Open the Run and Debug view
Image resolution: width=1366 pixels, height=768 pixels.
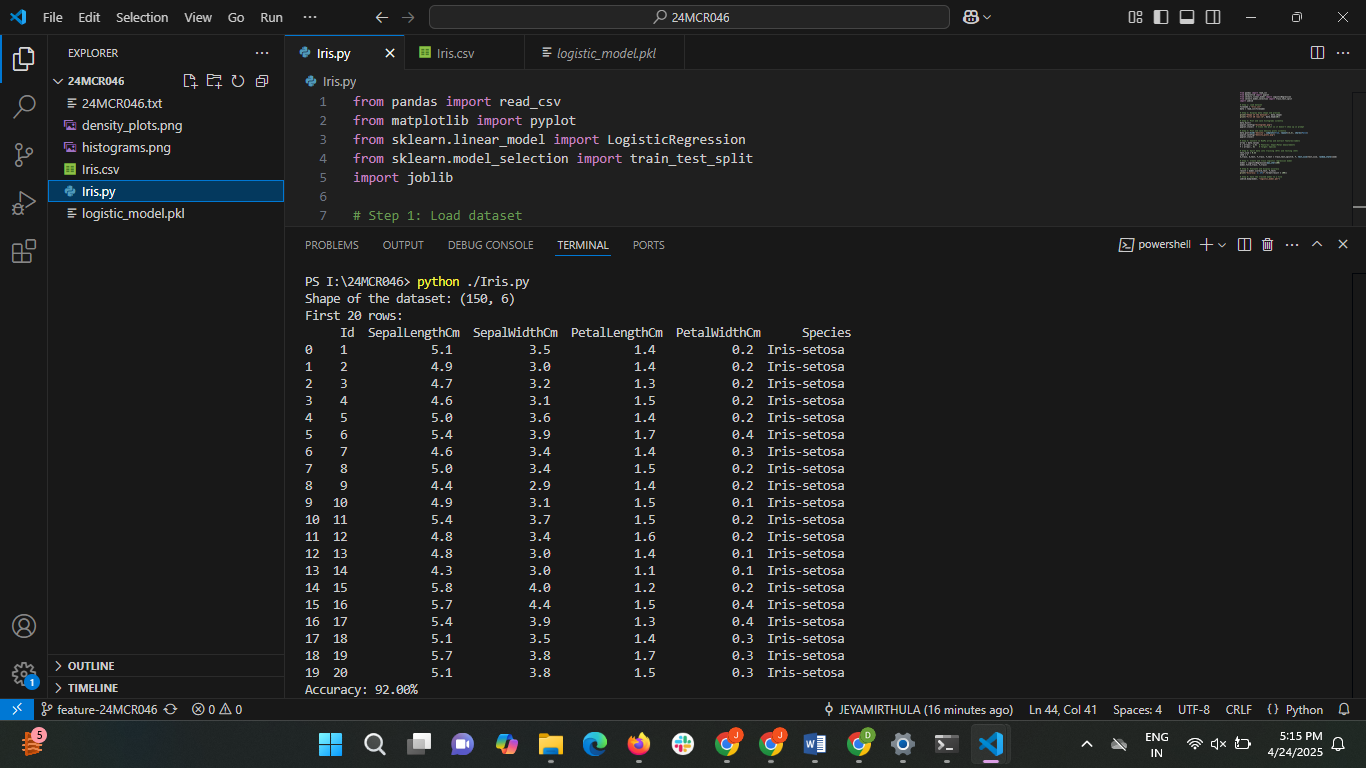tap(24, 202)
